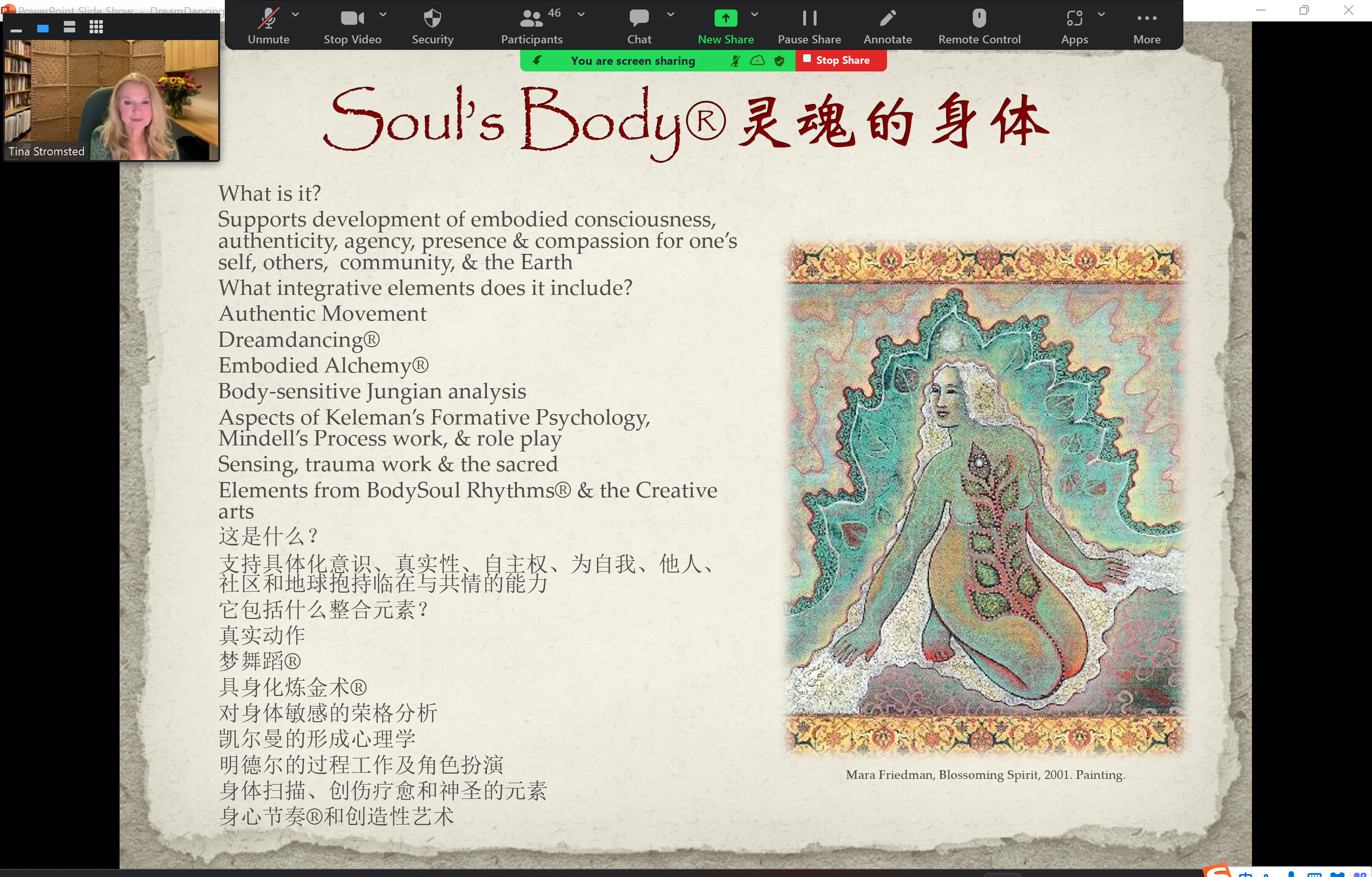Pause Share using the pause icon
The image size is (1372, 877).
809,18
